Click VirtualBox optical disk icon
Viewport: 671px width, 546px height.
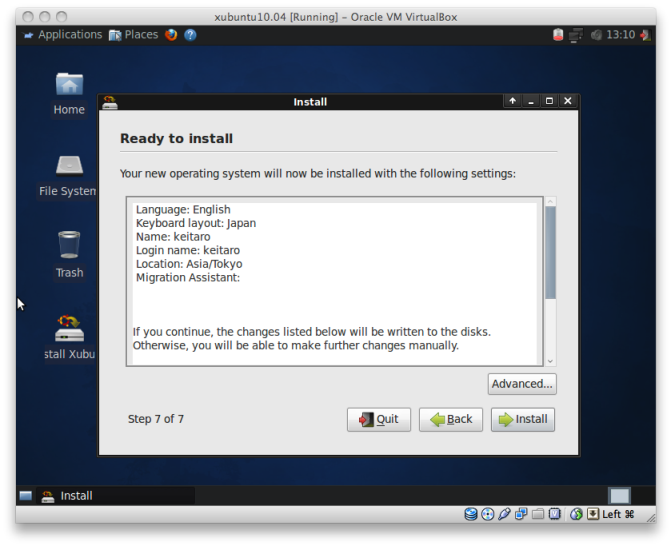tap(487, 514)
